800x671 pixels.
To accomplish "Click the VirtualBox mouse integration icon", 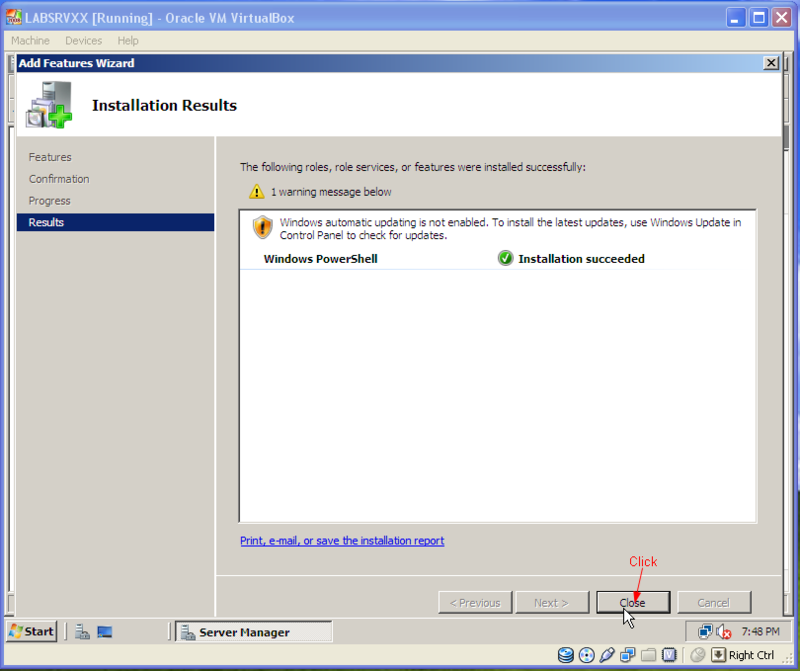I will point(697,655).
